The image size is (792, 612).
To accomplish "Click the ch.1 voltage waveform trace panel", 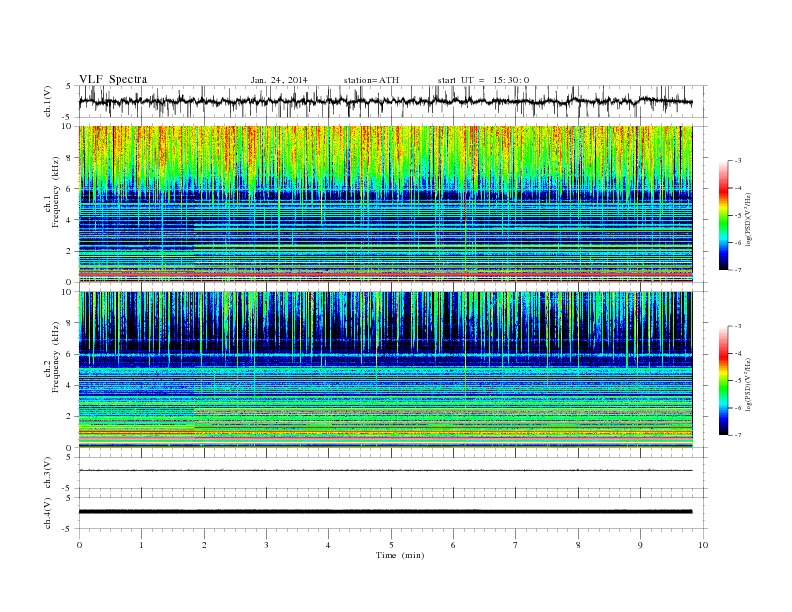I will click(393, 101).
